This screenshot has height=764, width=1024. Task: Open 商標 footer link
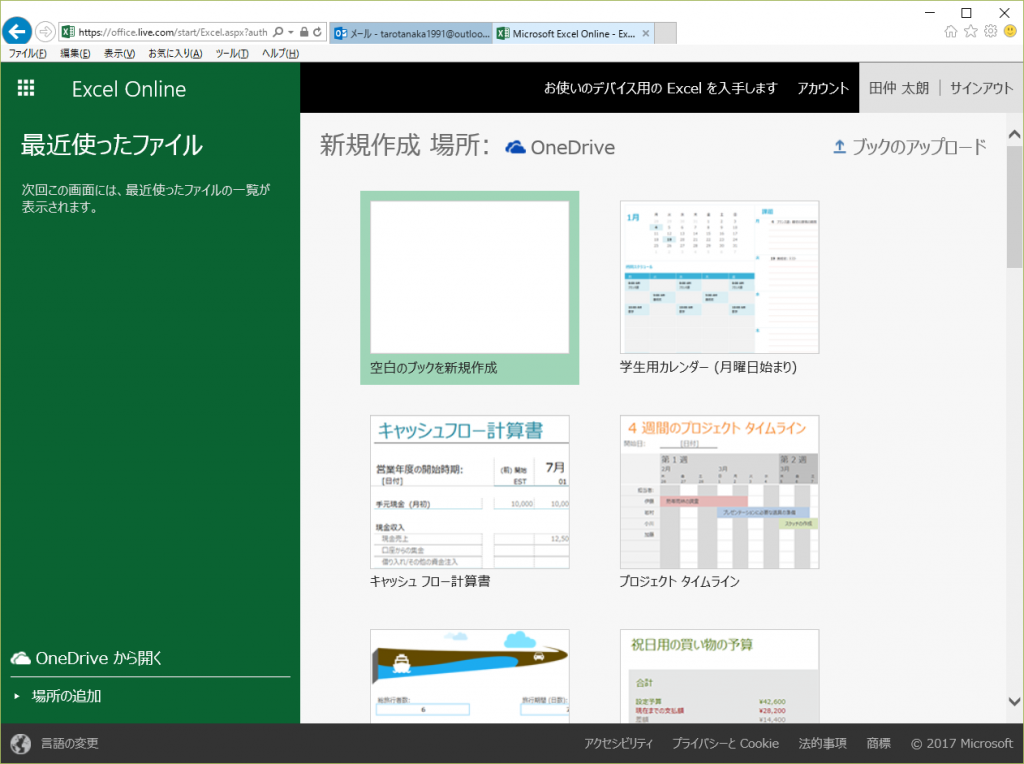pyautogui.click(x=878, y=743)
